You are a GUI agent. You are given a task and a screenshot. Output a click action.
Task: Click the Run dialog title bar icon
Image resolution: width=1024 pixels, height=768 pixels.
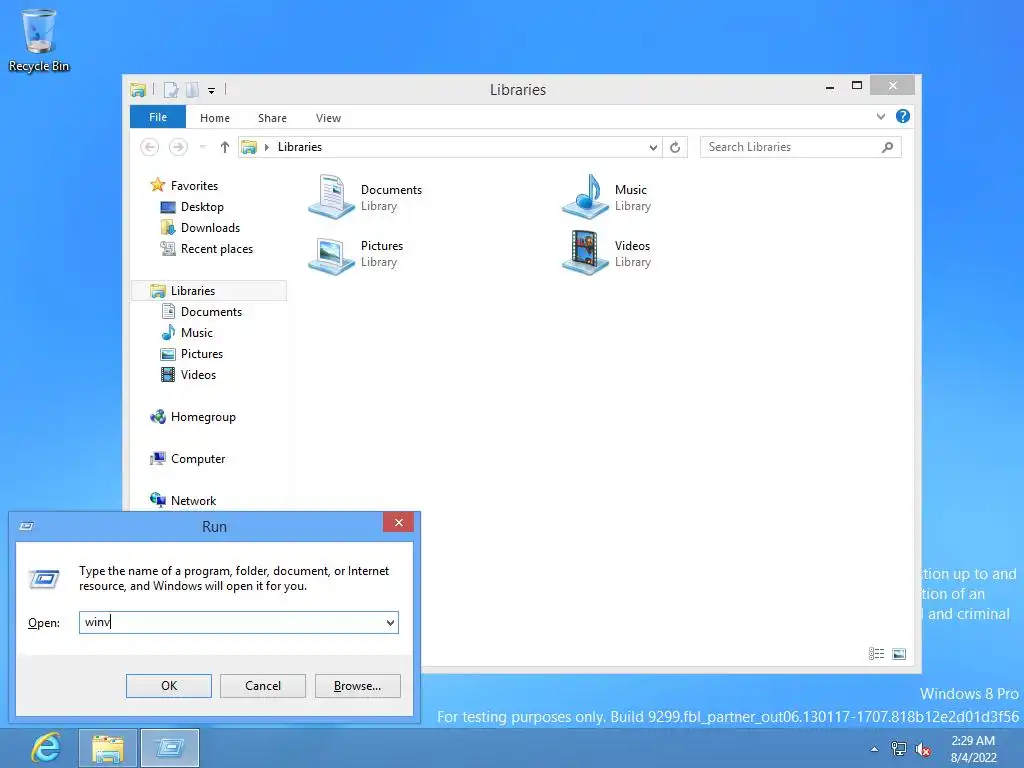click(27, 526)
